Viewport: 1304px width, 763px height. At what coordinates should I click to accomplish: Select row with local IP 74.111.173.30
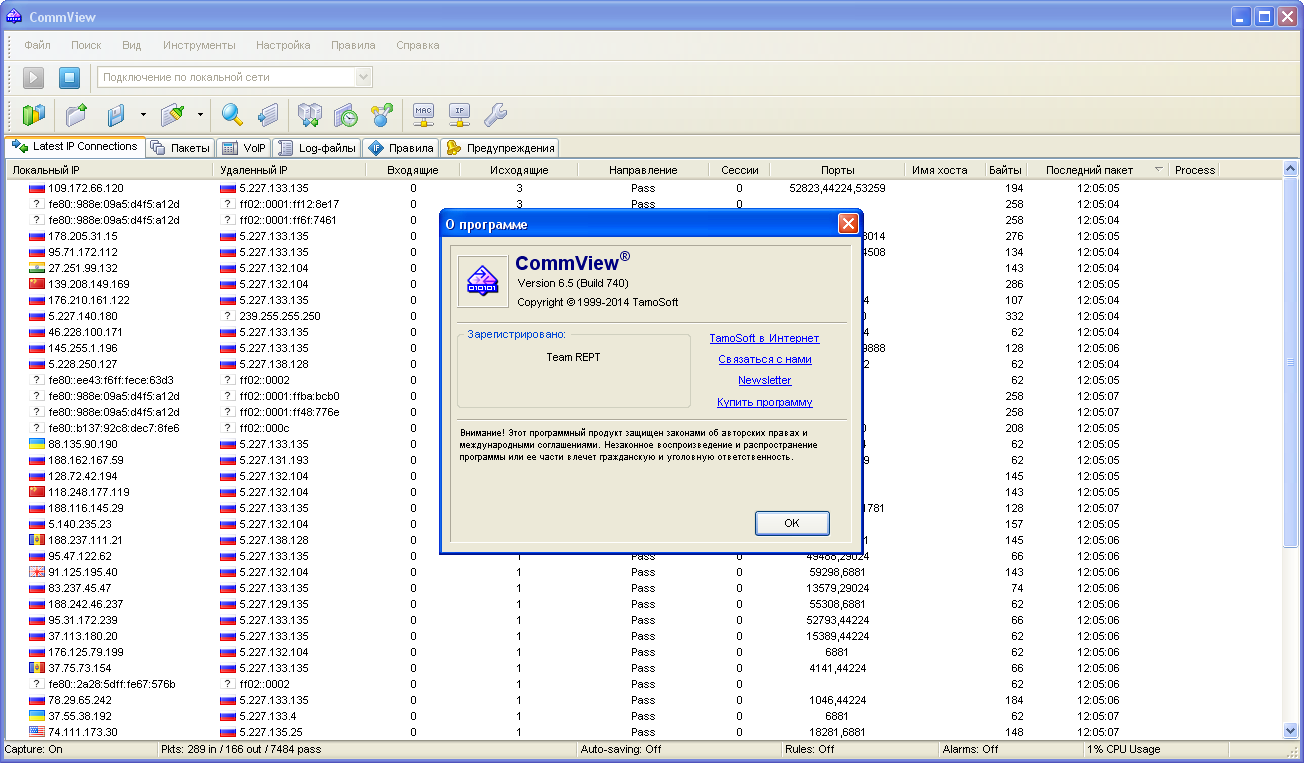pos(643,732)
